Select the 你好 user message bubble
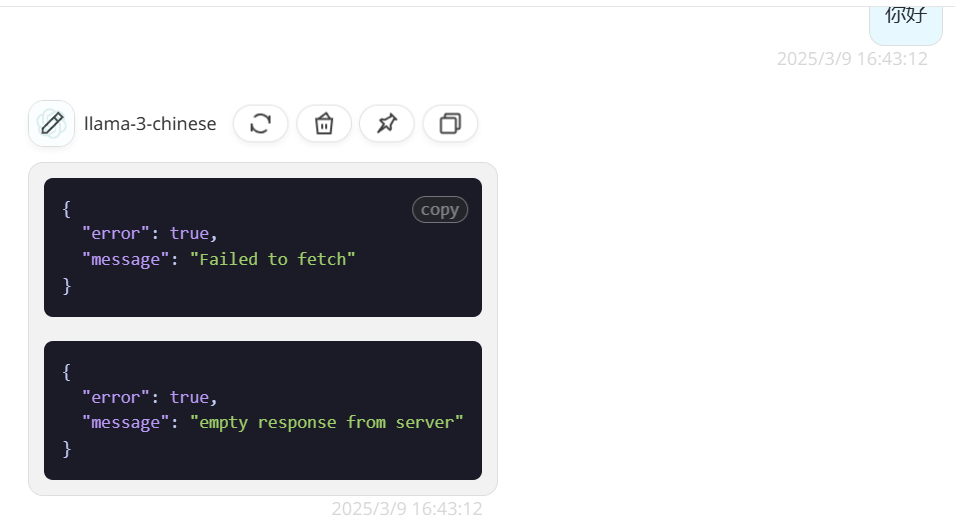Screen dimensions: 955x520 tap(906, 16)
